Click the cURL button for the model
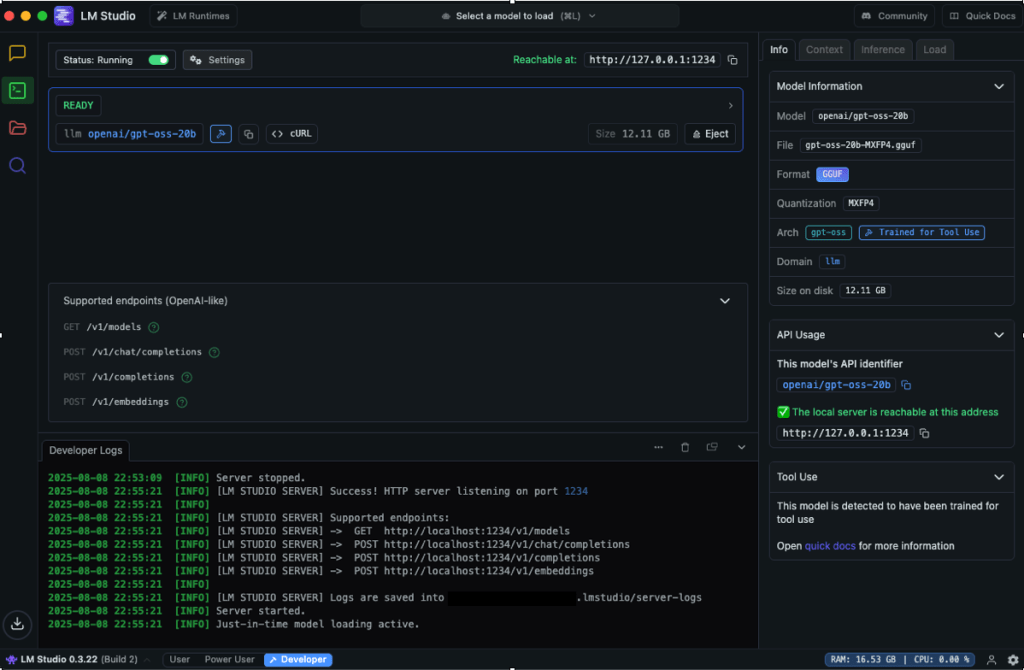This screenshot has width=1024, height=670. pos(292,134)
